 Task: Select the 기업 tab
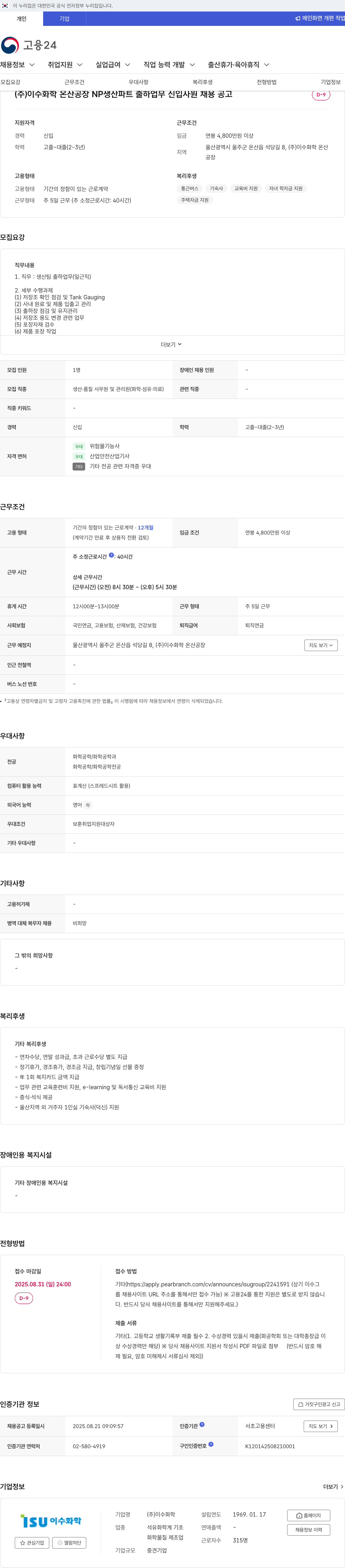[64, 19]
